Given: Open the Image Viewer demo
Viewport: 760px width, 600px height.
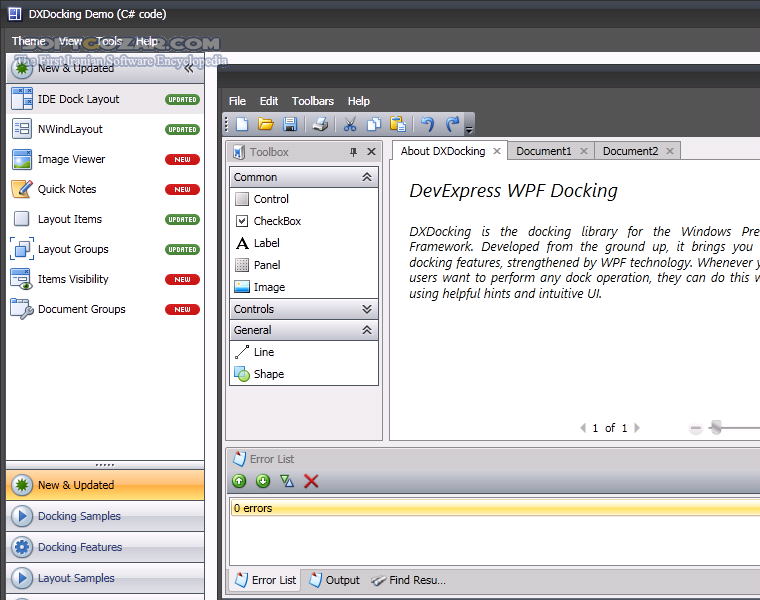Looking at the screenshot, I should point(105,159).
